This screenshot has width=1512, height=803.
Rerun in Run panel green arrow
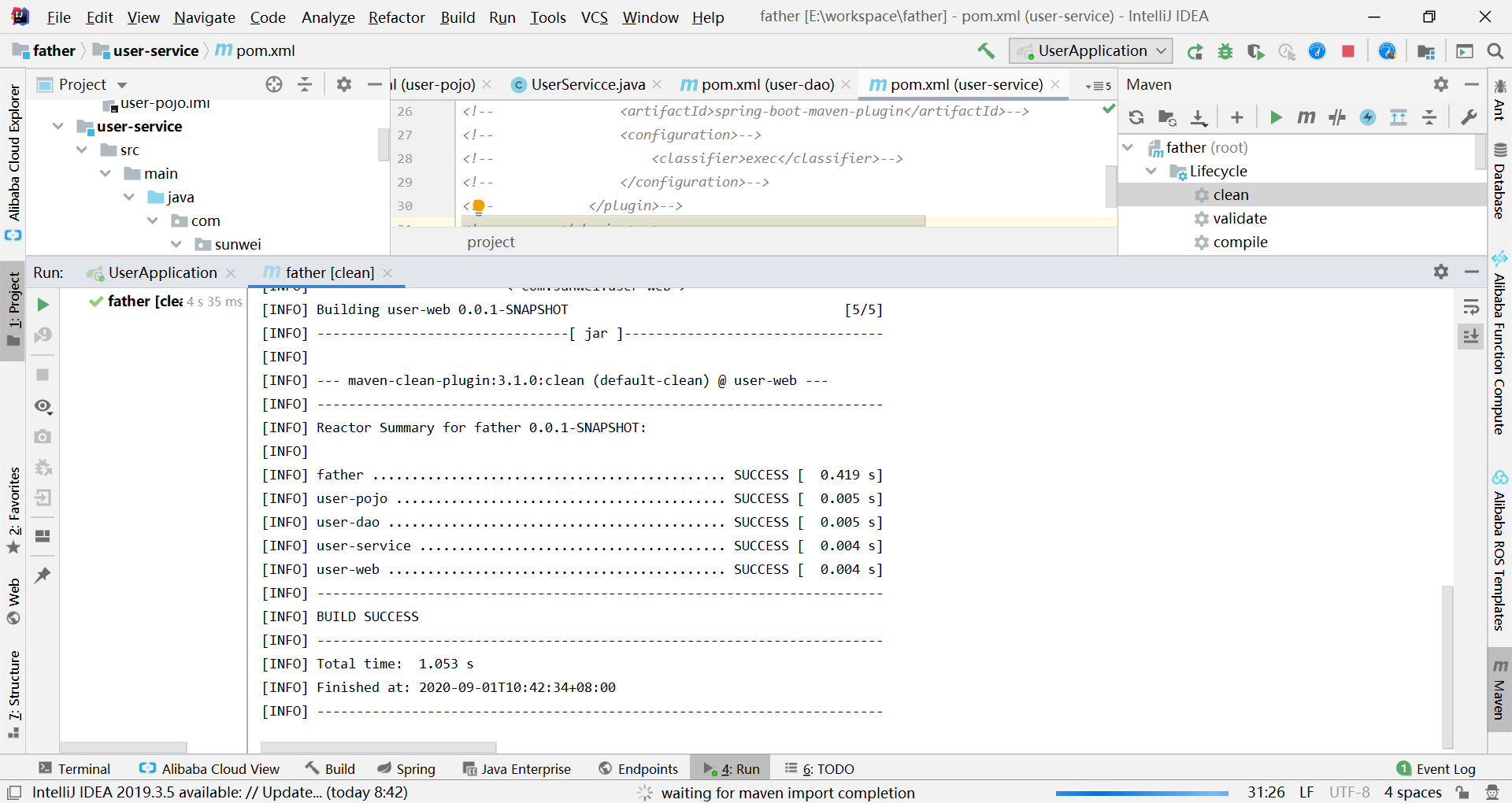tap(43, 305)
